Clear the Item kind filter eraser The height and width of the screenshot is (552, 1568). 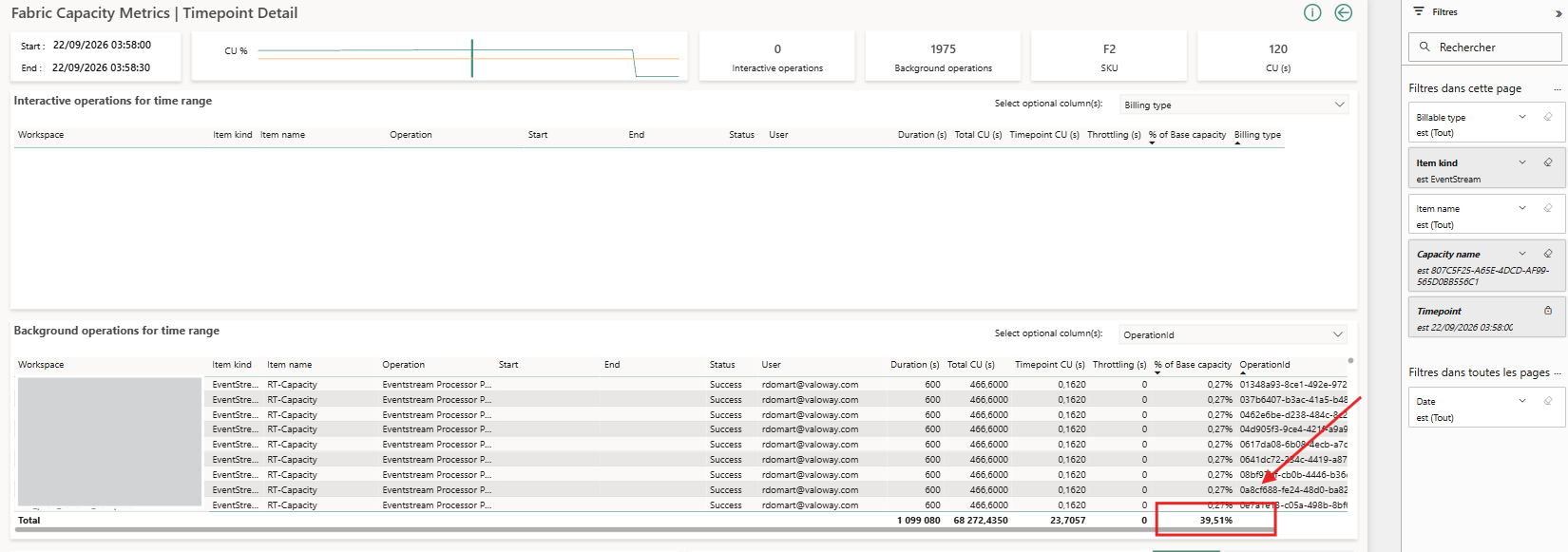click(x=1548, y=162)
